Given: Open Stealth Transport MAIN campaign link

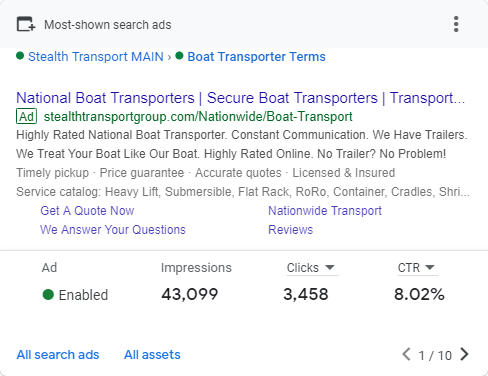Looking at the screenshot, I should coord(96,57).
